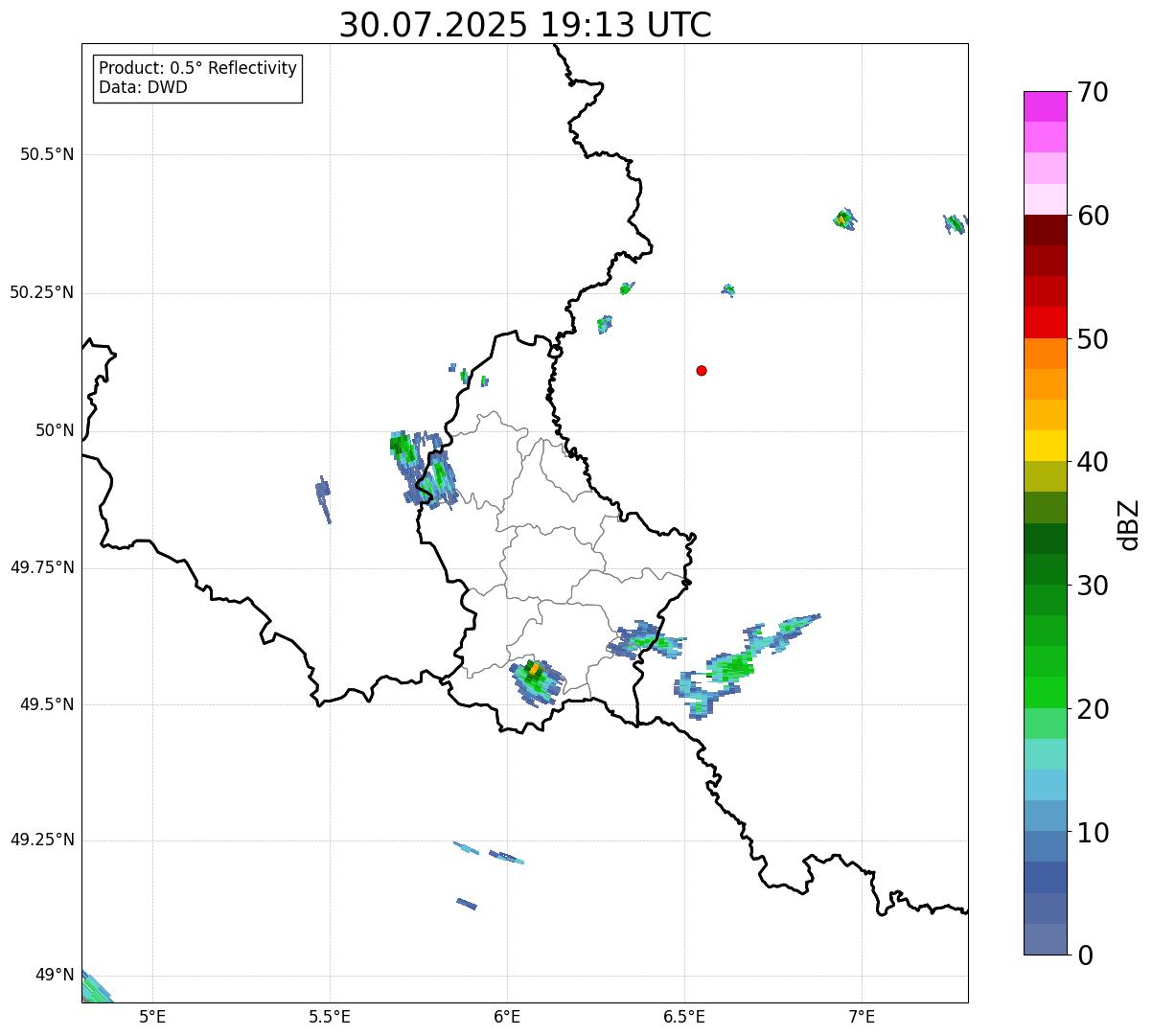This screenshot has width=1152, height=1036.
Task: Click the 5.5°E longitude label
Action: click(x=330, y=1016)
